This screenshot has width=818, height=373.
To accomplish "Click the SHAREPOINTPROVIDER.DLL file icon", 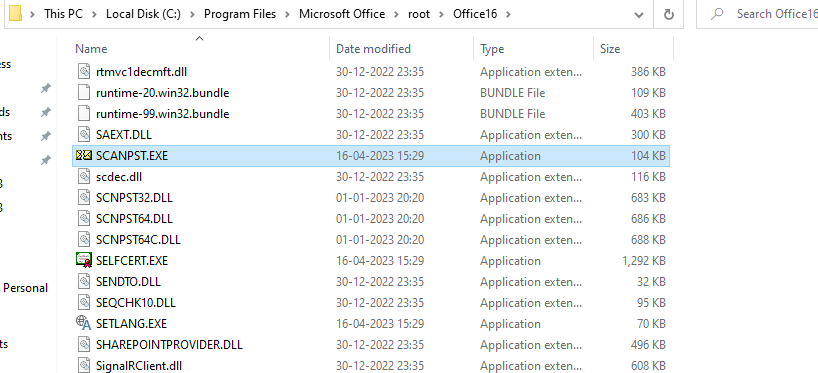I will (84, 344).
